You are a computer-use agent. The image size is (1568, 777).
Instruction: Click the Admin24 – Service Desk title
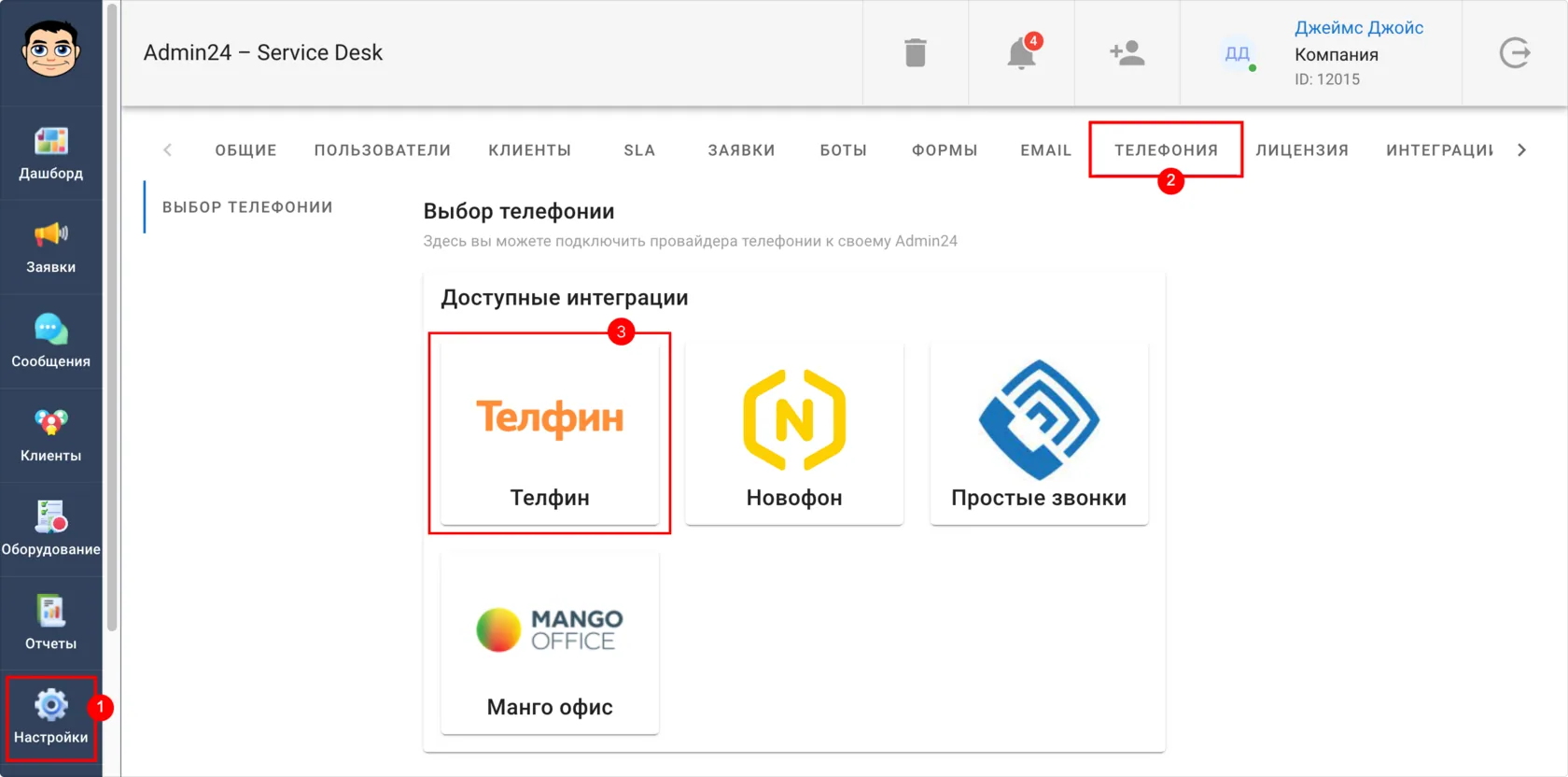click(263, 53)
